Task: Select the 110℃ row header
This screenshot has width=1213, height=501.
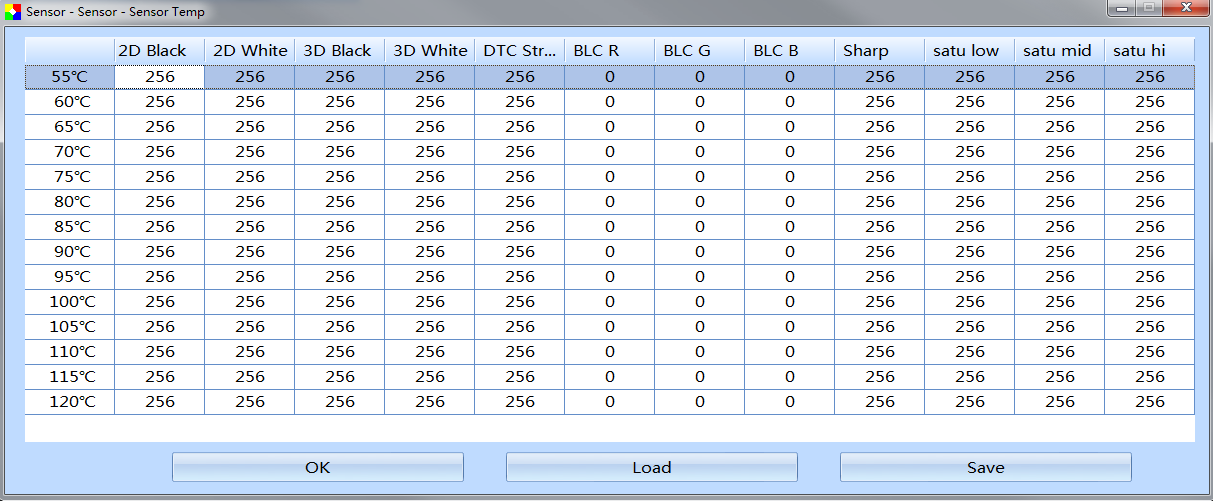Action: (x=70, y=352)
